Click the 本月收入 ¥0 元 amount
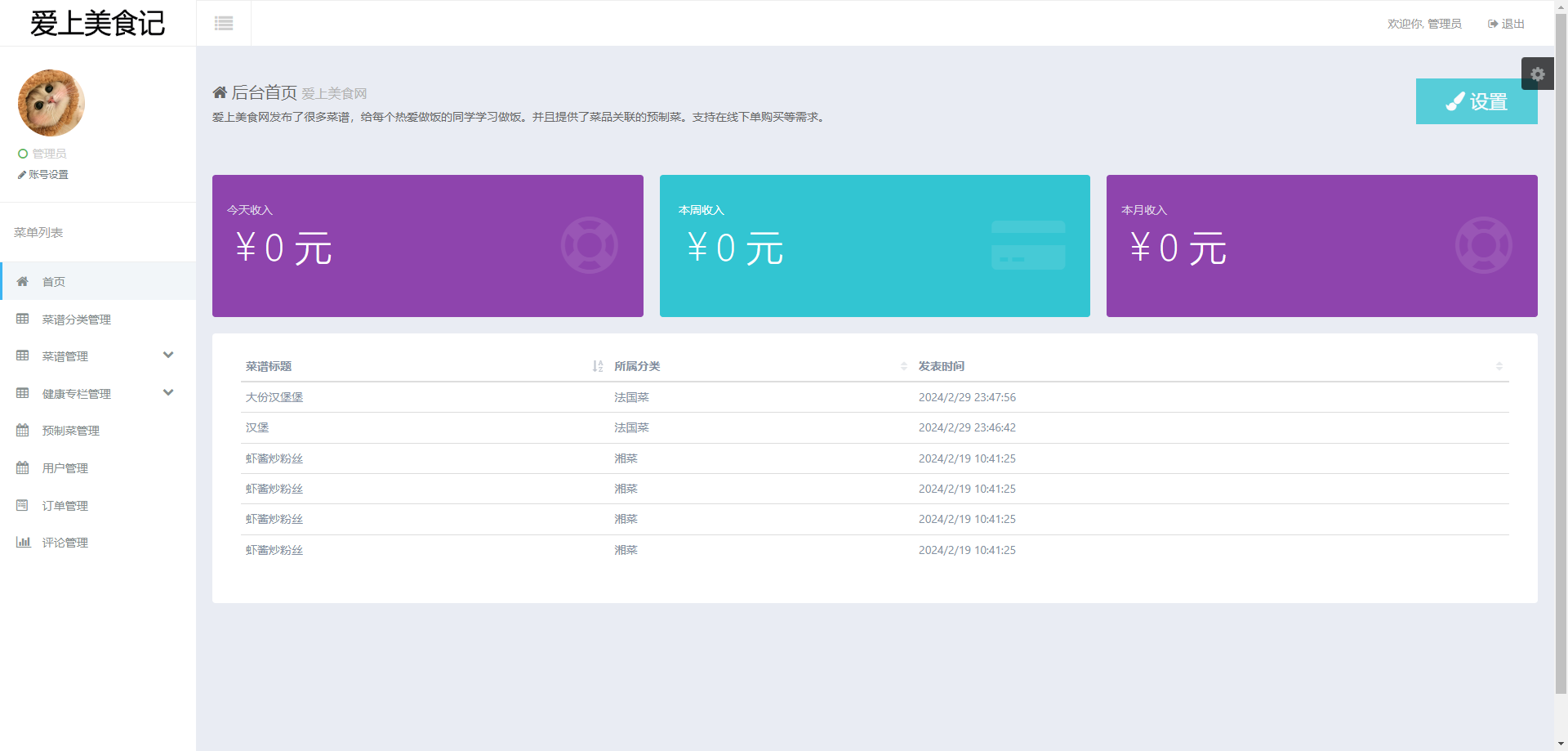 click(1178, 248)
